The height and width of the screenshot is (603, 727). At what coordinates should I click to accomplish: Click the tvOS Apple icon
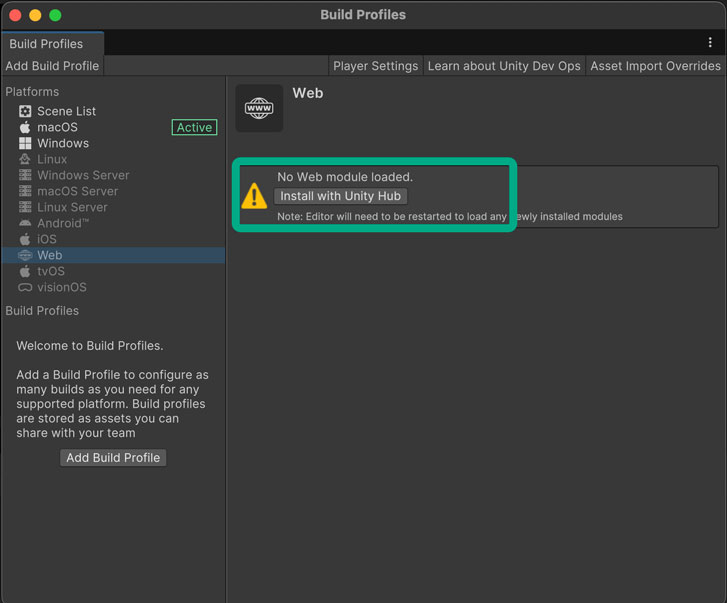pos(25,271)
